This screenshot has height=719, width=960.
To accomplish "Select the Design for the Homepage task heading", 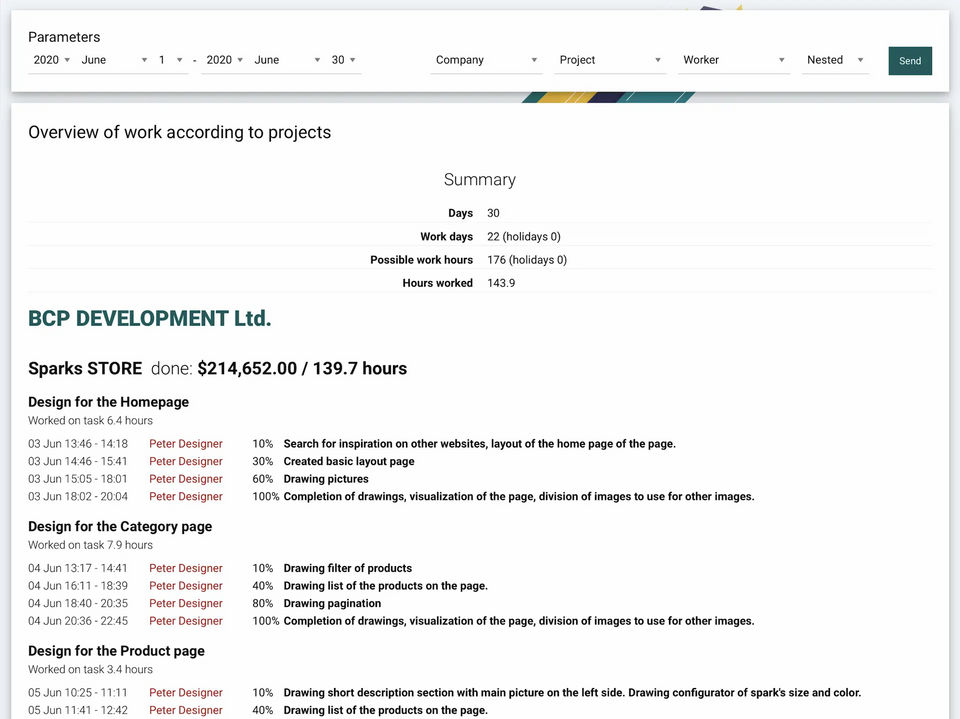I will [108, 402].
